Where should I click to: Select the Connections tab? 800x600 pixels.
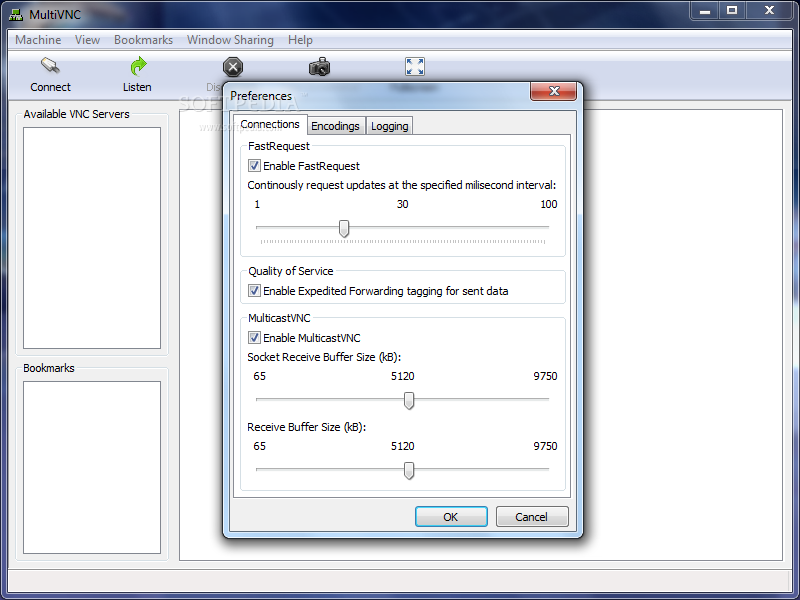[270, 124]
